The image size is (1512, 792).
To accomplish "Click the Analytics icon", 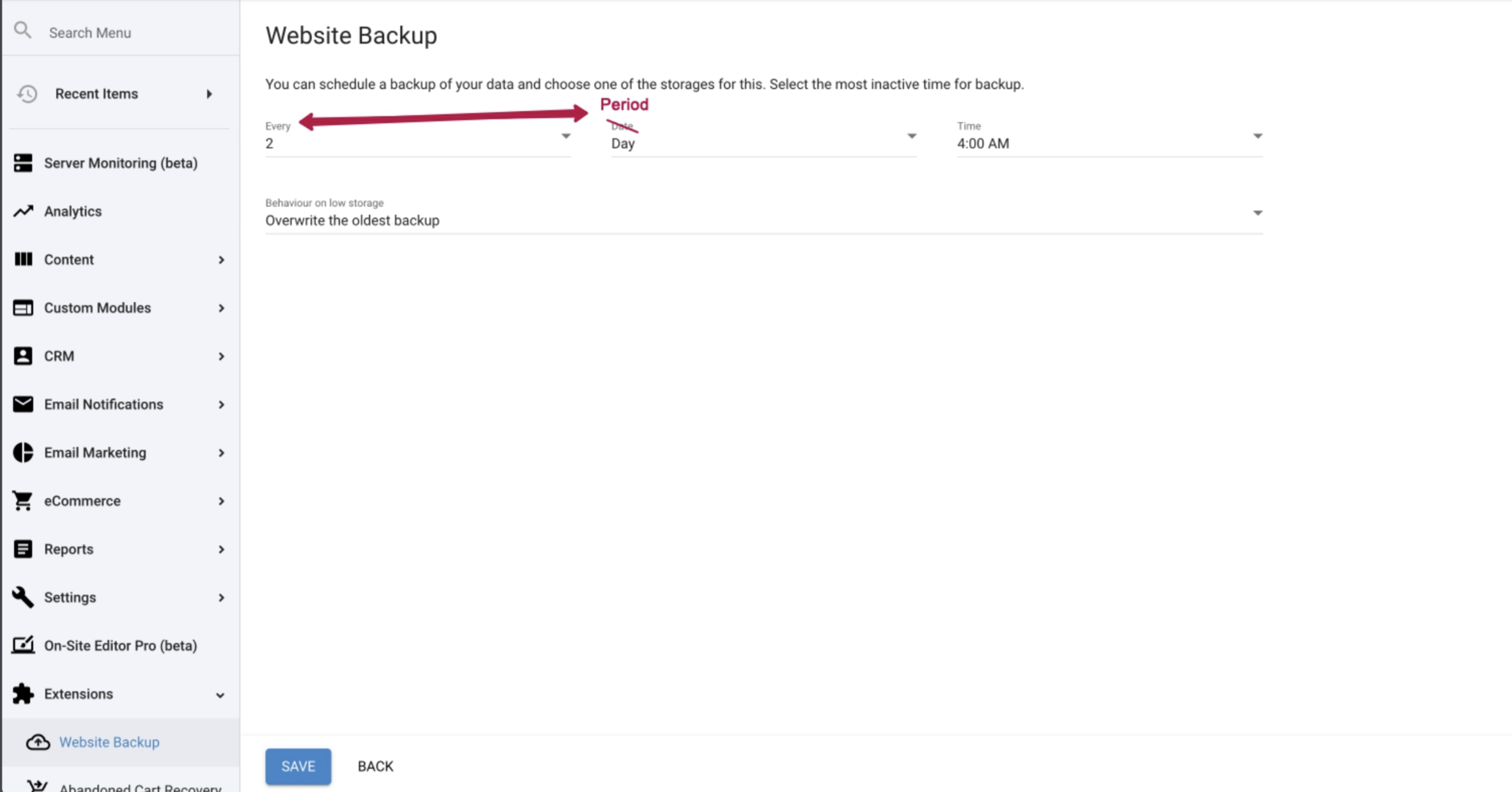I will tap(21, 211).
